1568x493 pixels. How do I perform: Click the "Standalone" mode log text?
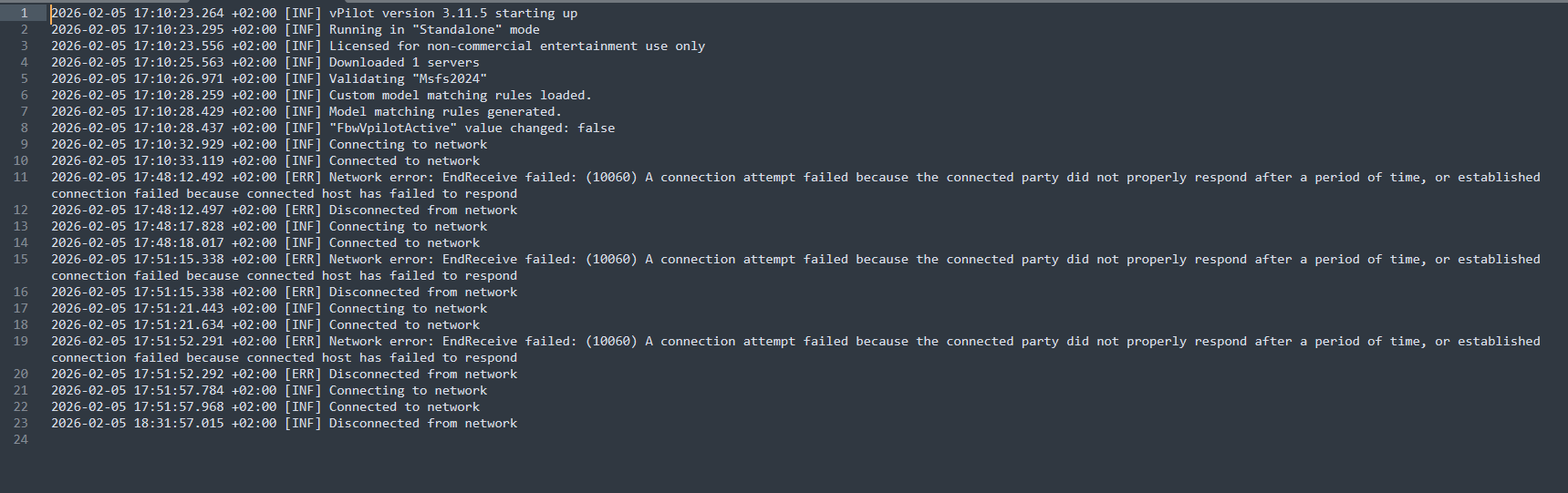click(434, 30)
